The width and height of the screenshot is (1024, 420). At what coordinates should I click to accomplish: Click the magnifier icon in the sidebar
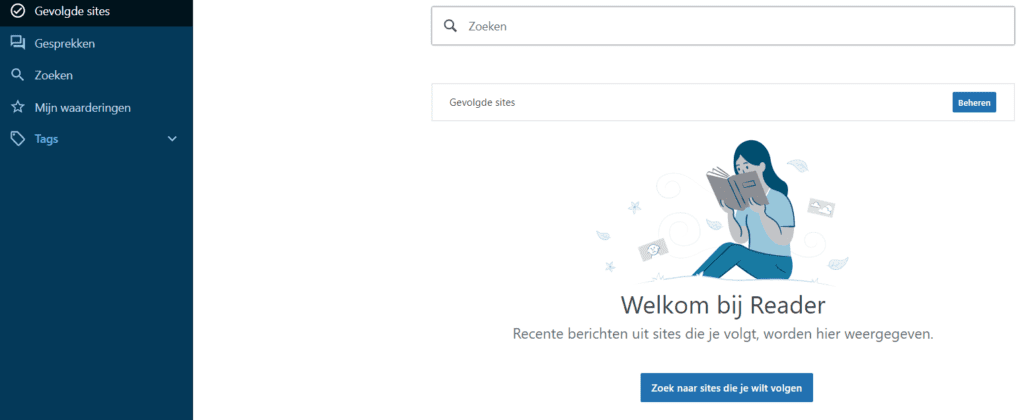pos(18,75)
